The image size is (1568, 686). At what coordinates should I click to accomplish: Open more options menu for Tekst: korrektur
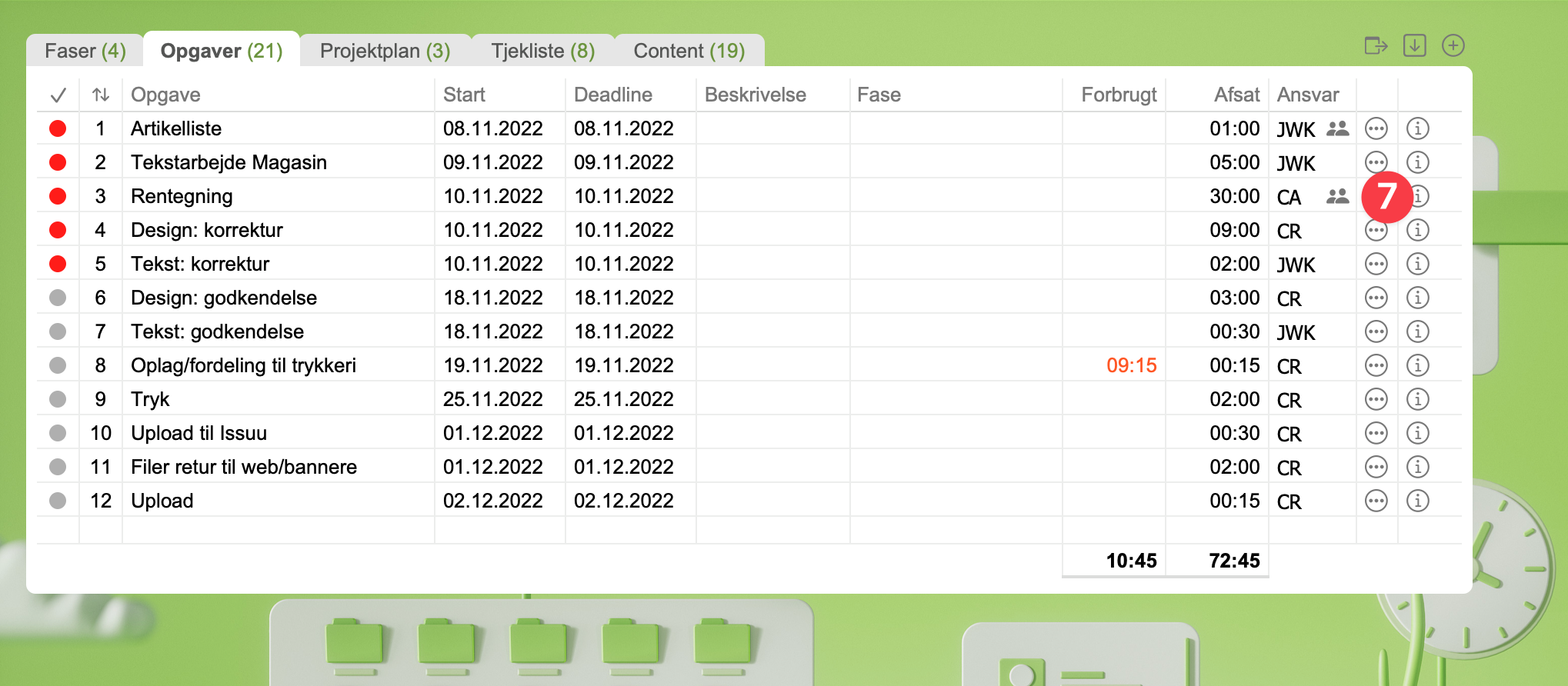[1376, 264]
